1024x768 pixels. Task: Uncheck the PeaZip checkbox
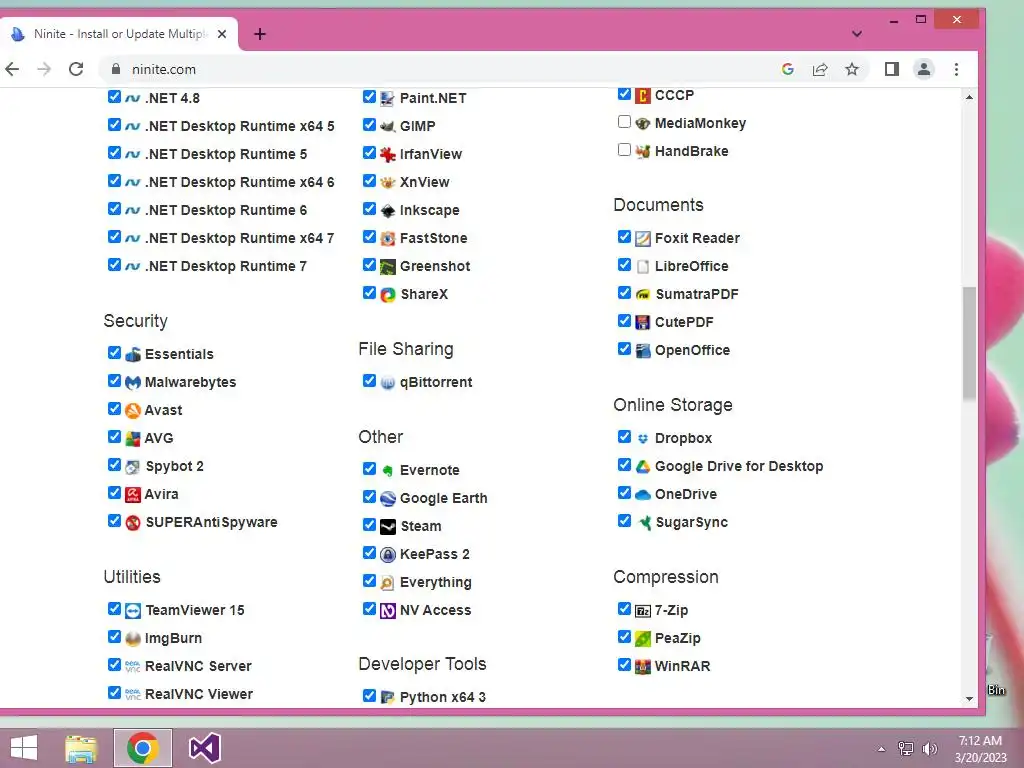[x=624, y=637]
